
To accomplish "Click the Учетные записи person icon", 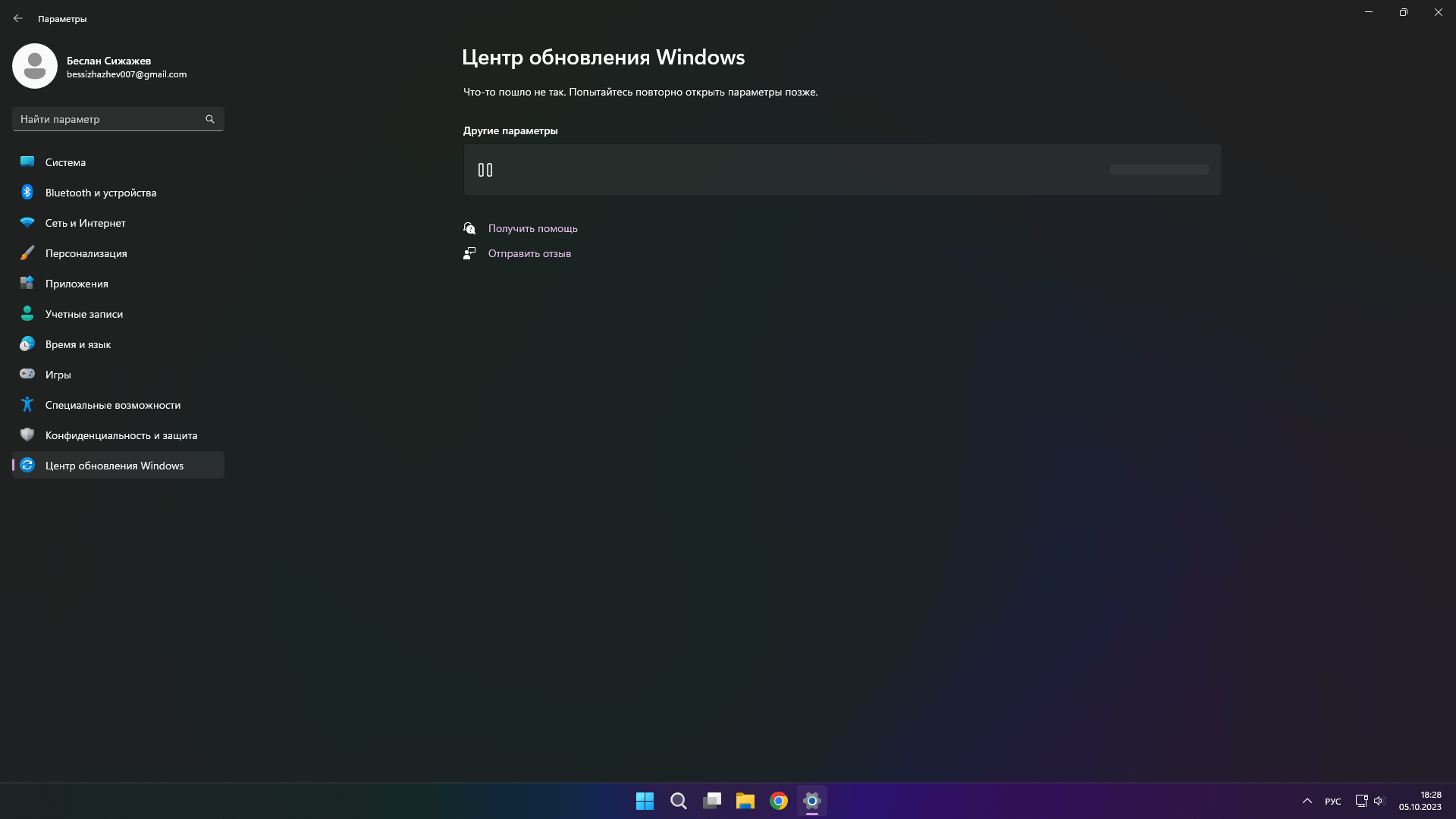I will 27,313.
